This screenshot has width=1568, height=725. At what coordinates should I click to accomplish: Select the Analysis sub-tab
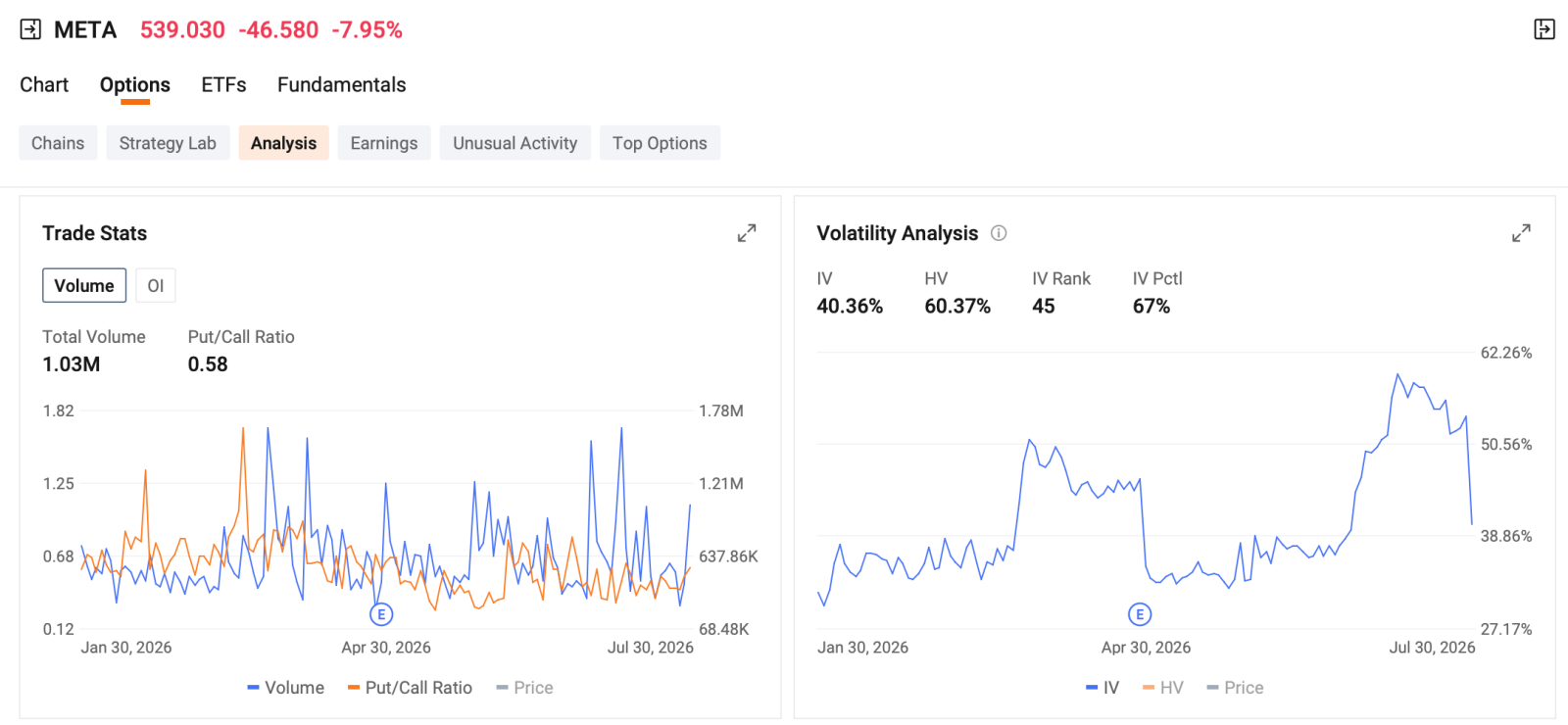coord(283,143)
